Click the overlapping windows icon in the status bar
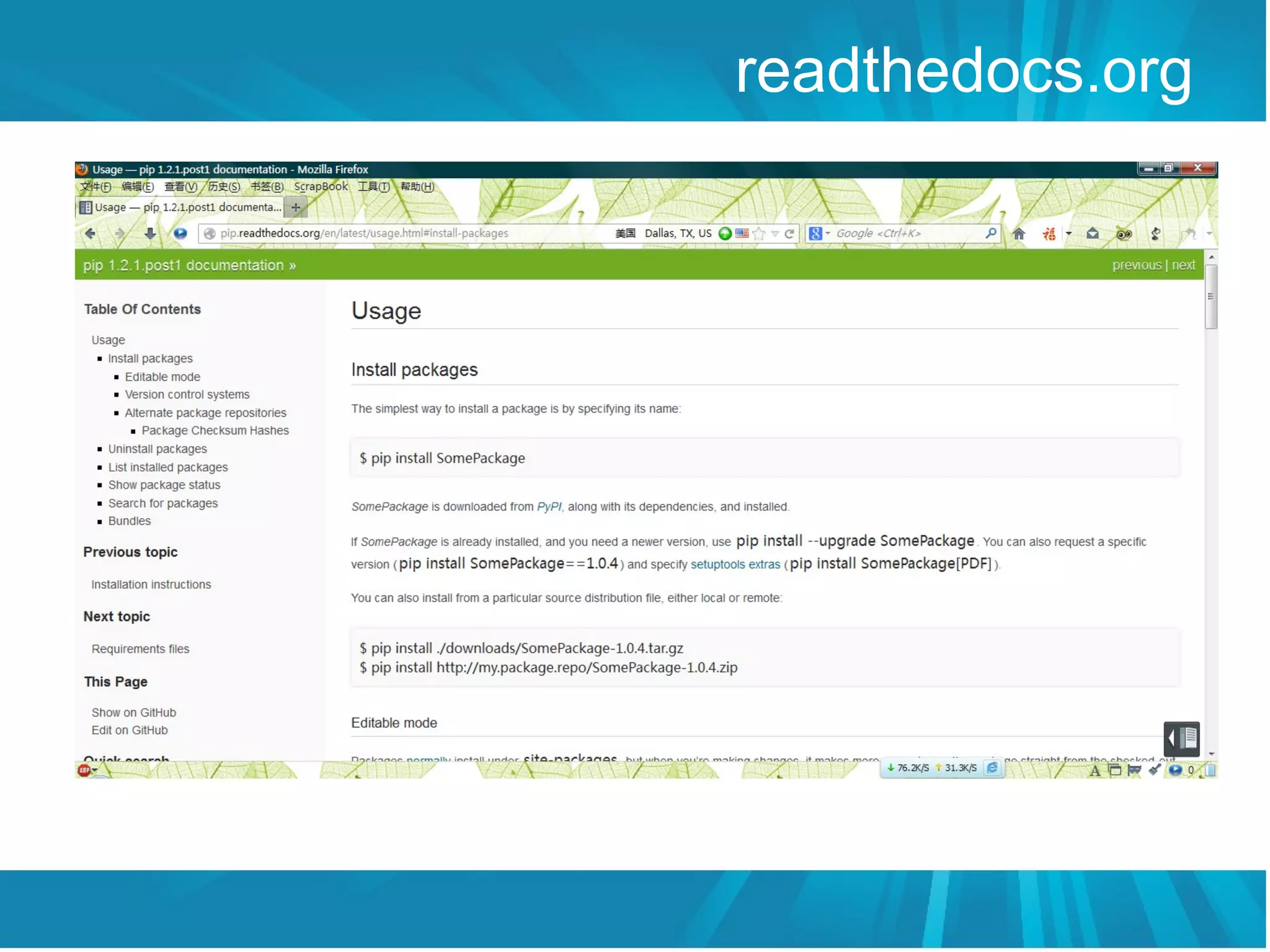This screenshot has height=952, width=1270. (1115, 770)
